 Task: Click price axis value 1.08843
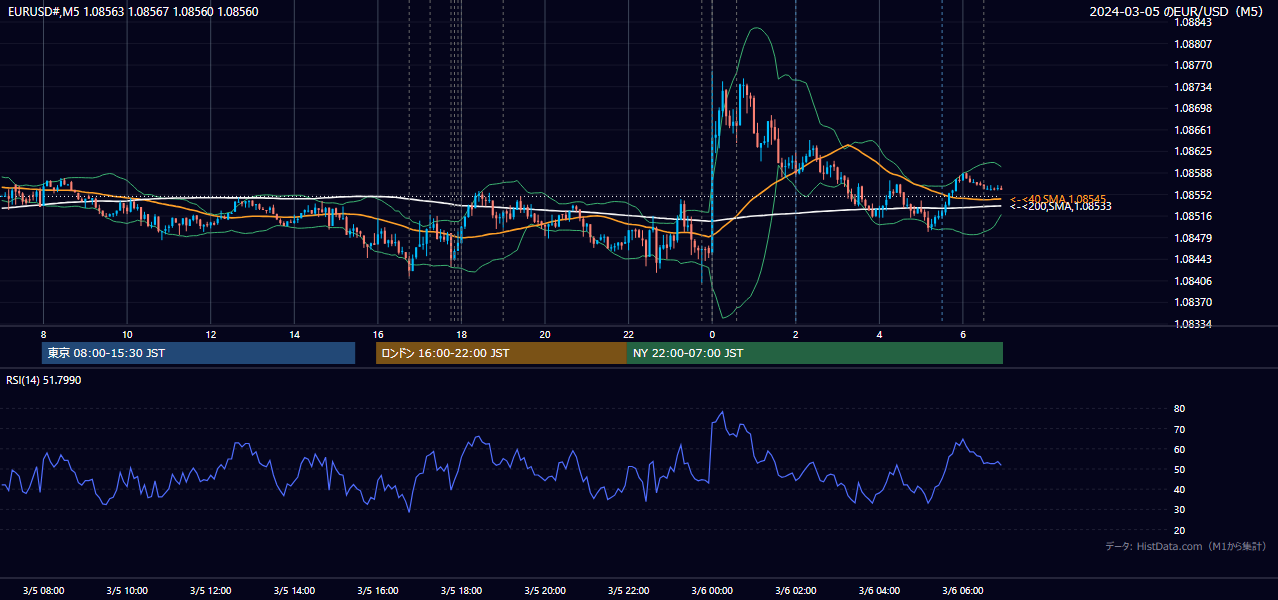pos(1193,22)
